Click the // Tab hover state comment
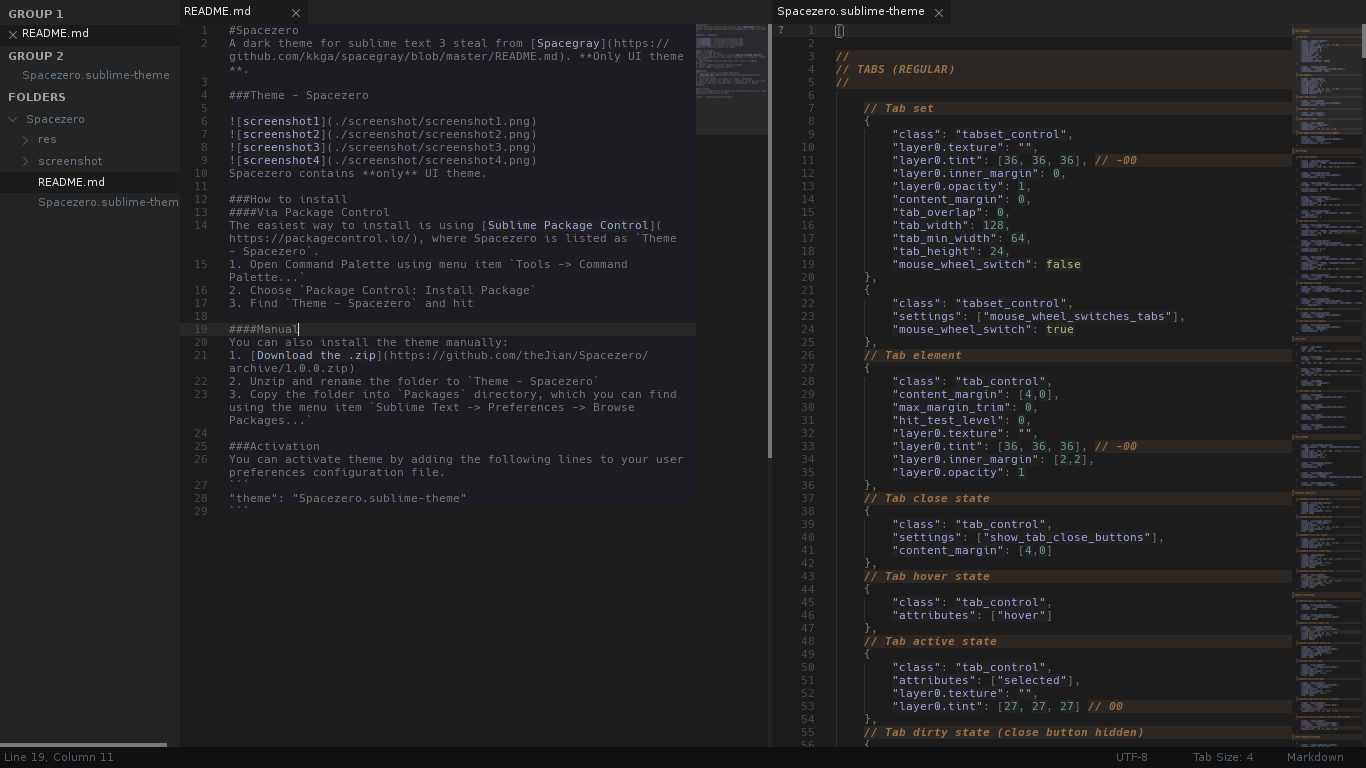Viewport: 1366px width, 768px height. coord(927,576)
